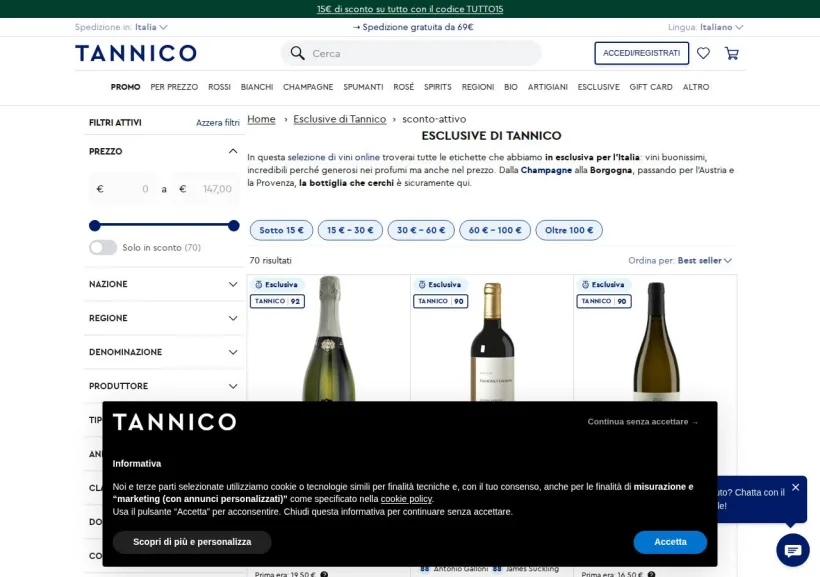
Task: Close the chat prompt tooltip
Action: point(795,487)
